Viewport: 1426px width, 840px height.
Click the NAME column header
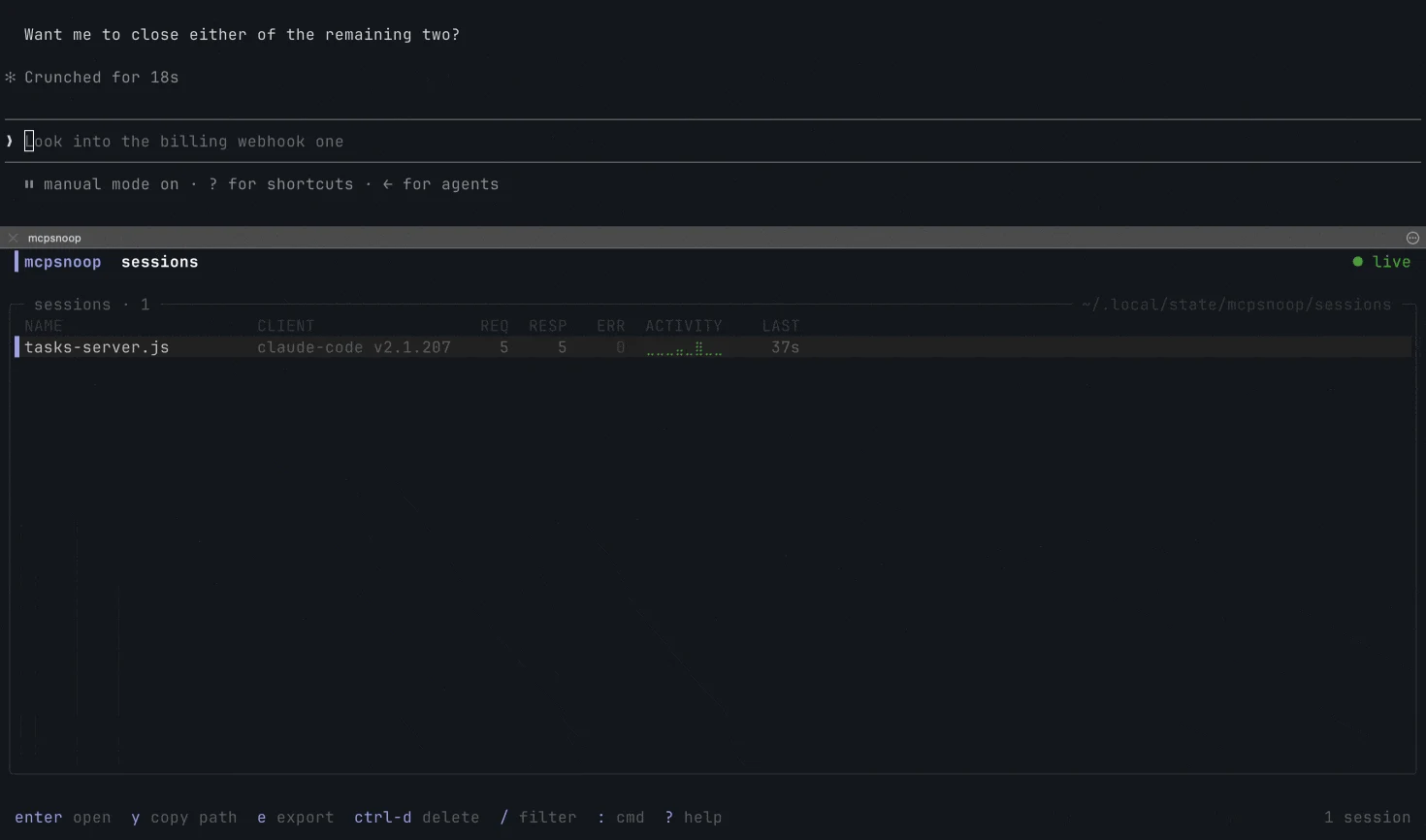(x=44, y=326)
